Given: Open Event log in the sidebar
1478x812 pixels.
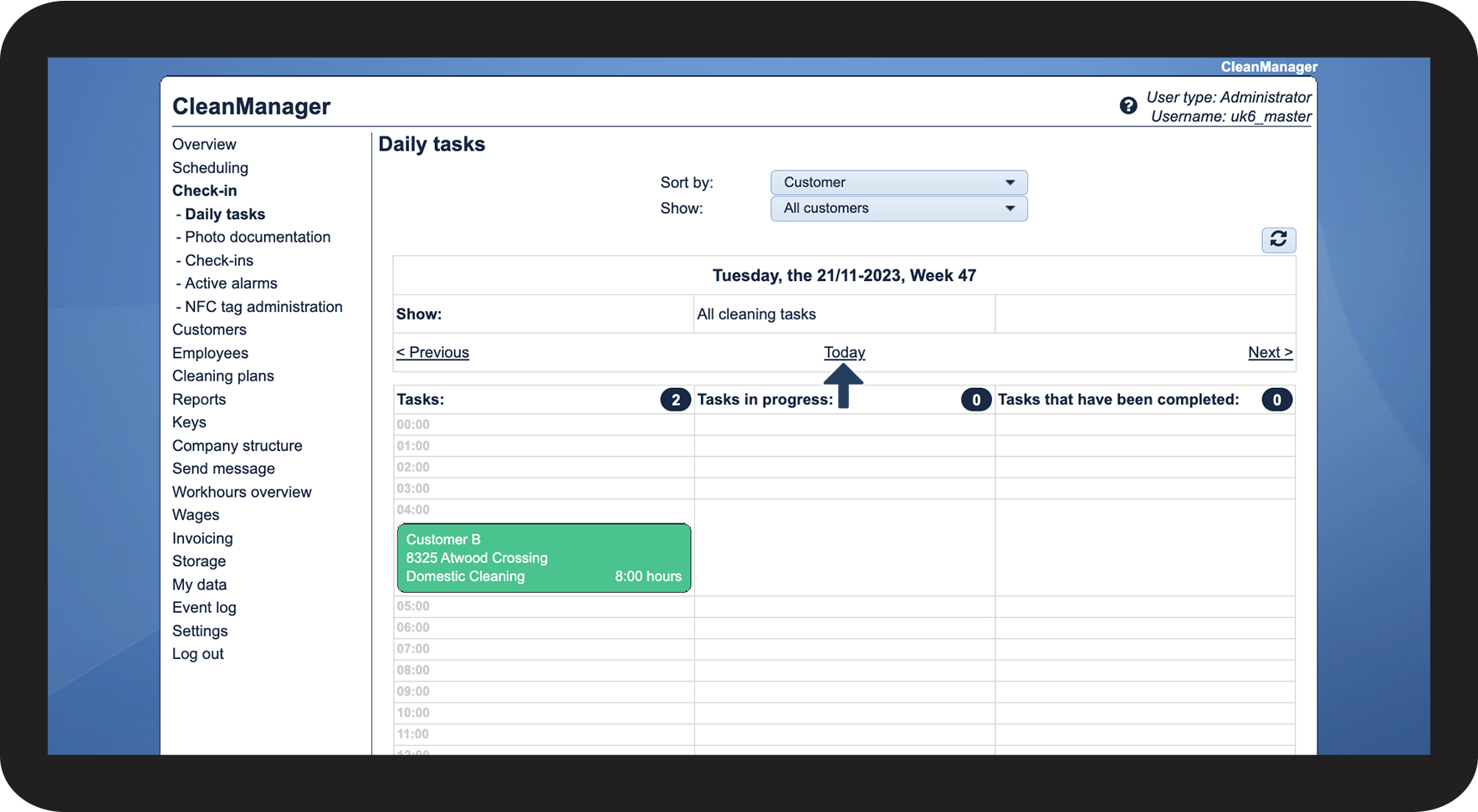Looking at the screenshot, I should tap(204, 608).
